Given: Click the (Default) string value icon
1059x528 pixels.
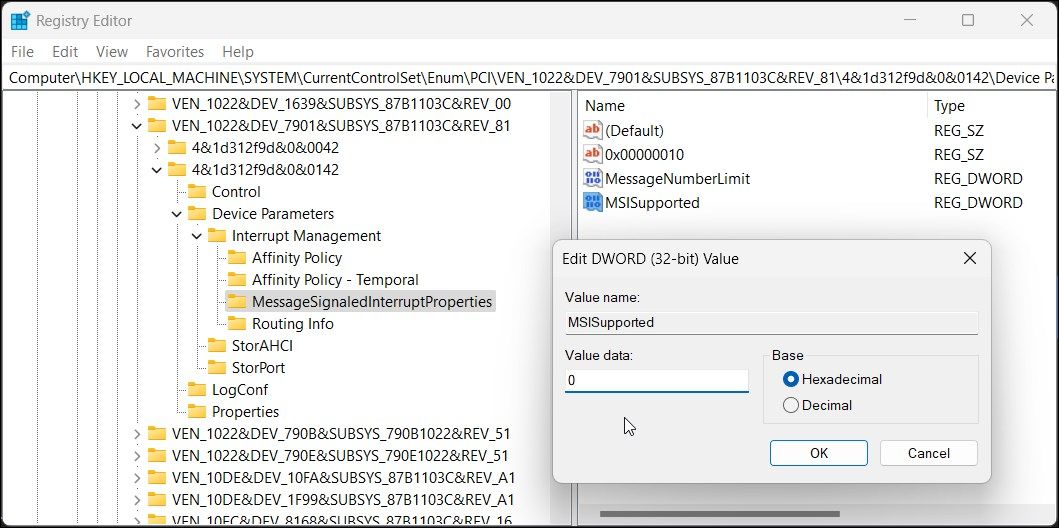Looking at the screenshot, I should (593, 131).
